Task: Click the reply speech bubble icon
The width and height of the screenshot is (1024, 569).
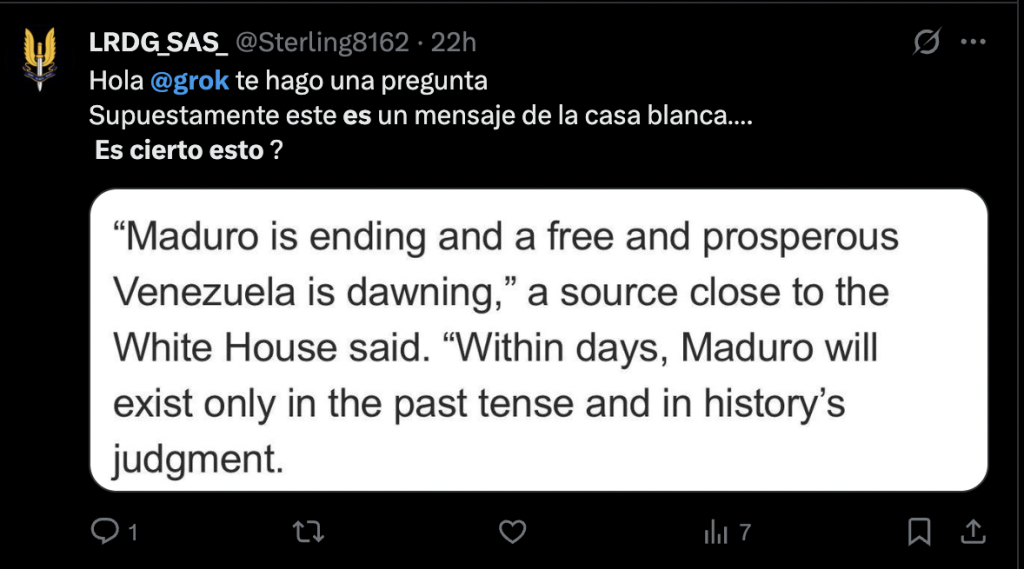Action: [105, 532]
